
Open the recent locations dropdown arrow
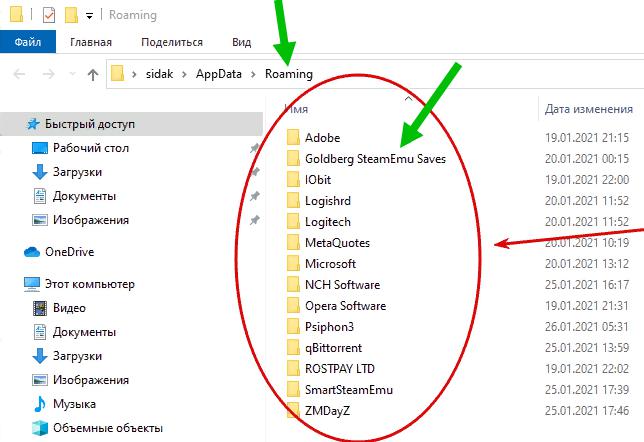[x=73, y=74]
